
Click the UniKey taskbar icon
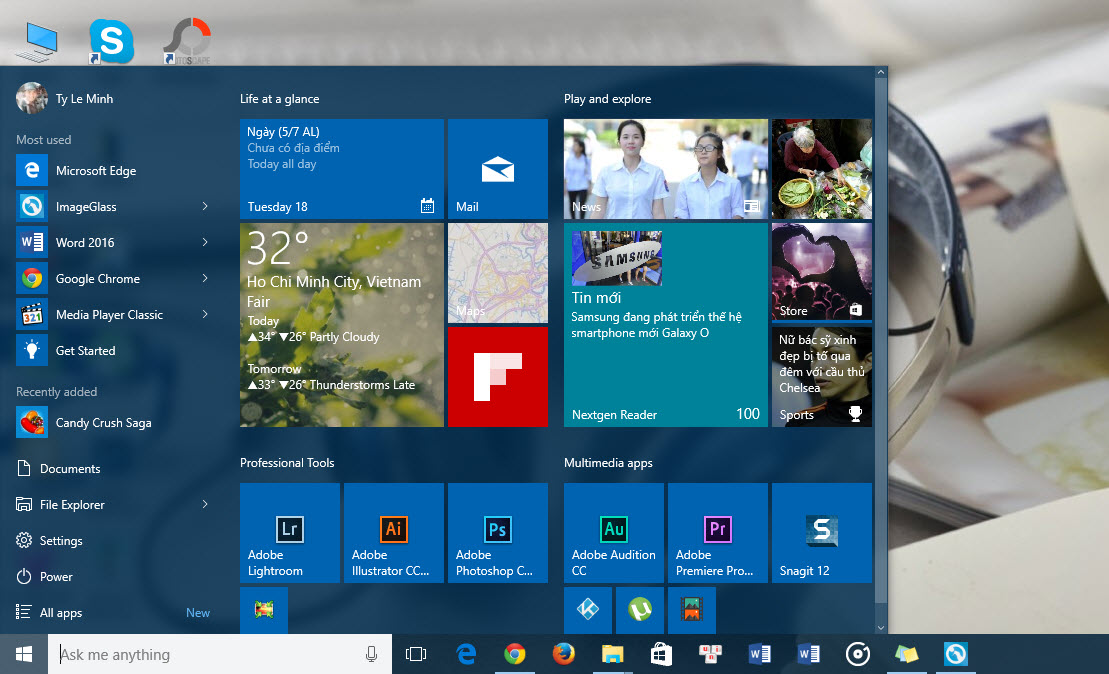[710, 654]
